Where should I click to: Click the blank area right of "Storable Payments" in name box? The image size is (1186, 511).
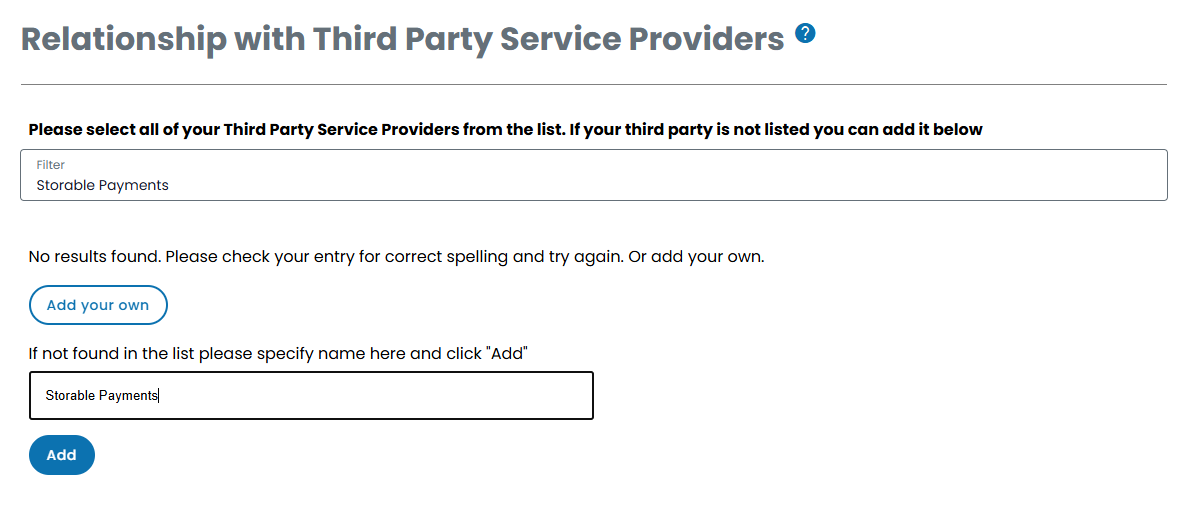[400, 396]
